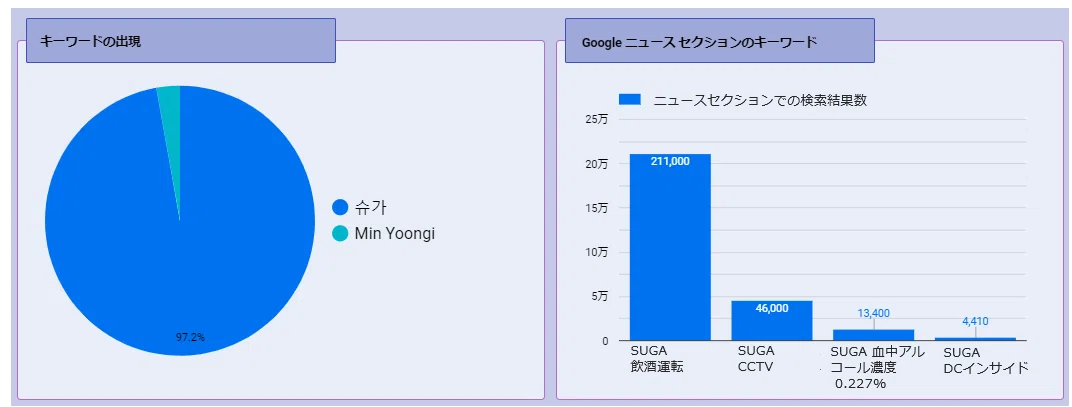The width and height of the screenshot is (1072, 407).
Task: Click the 25万 y-axis tick label
Action: (596, 119)
